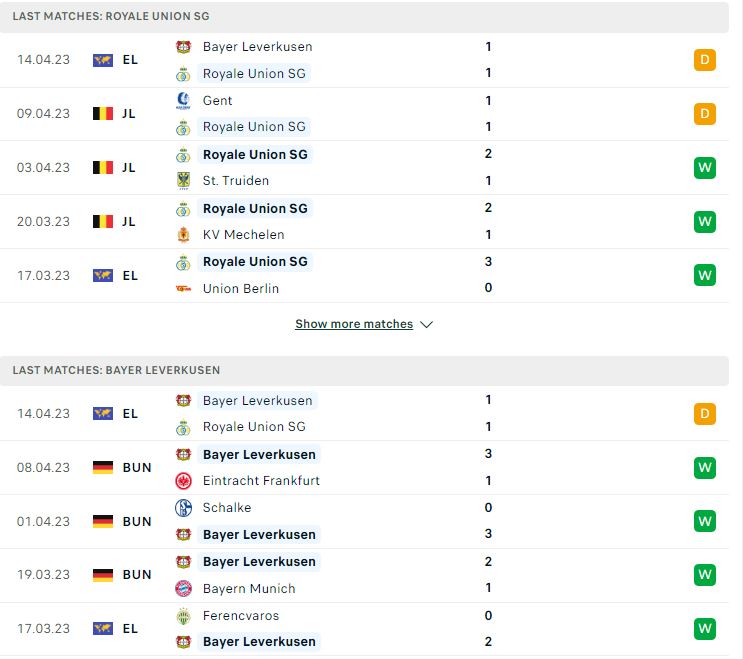Click the St. Truiden club crest

click(183, 181)
